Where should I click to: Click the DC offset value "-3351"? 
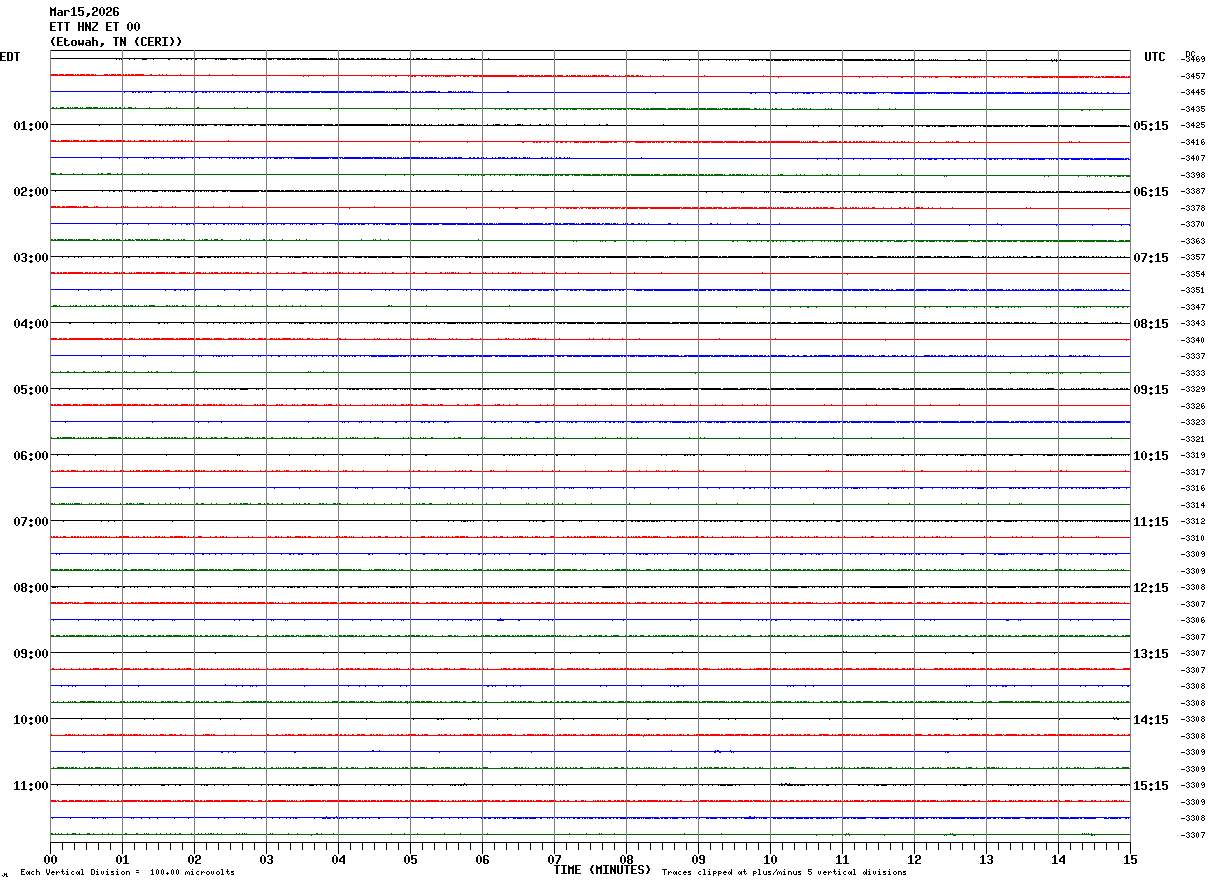tap(1192, 291)
